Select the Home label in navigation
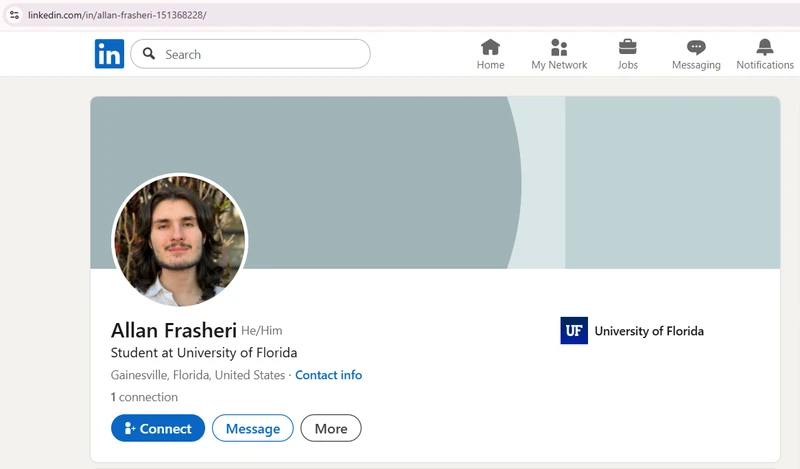 point(490,65)
